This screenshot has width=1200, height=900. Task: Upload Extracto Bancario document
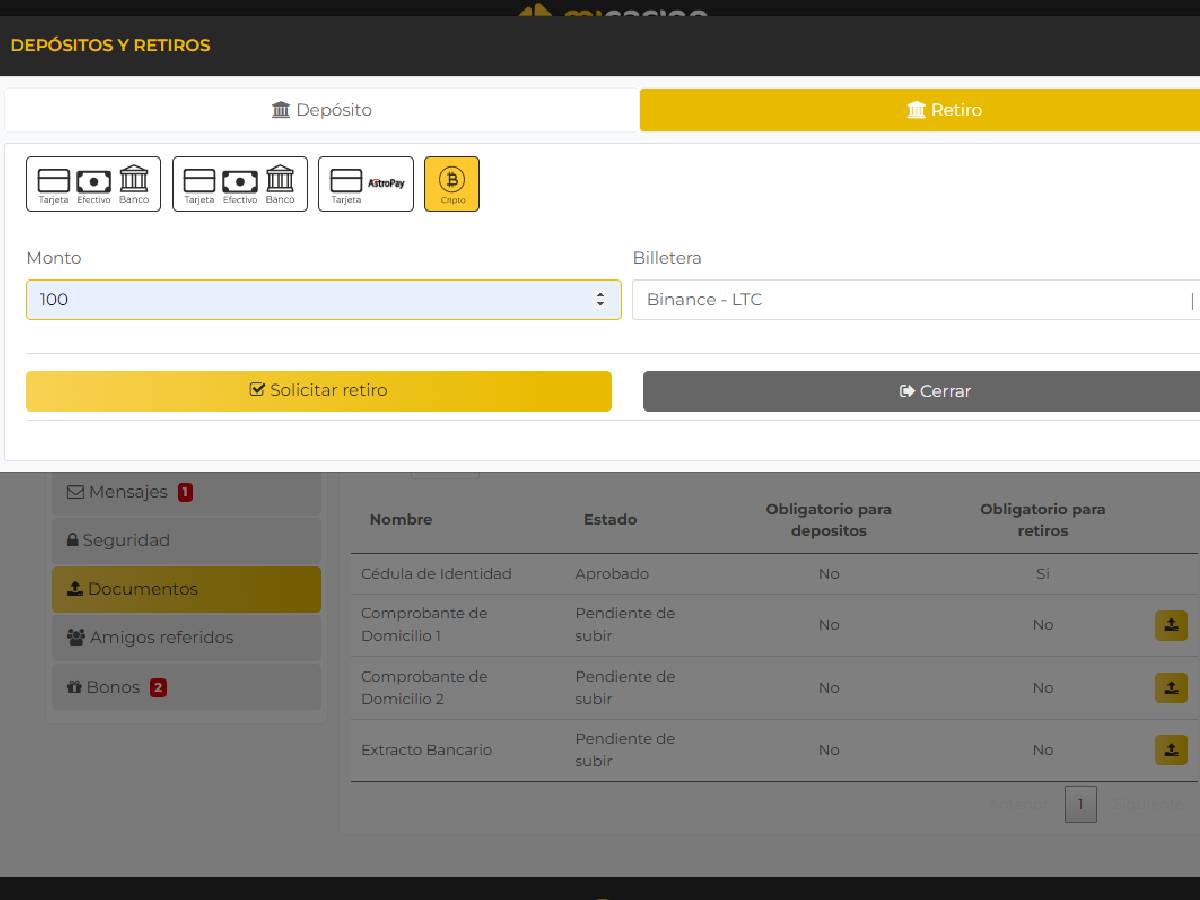point(1171,750)
